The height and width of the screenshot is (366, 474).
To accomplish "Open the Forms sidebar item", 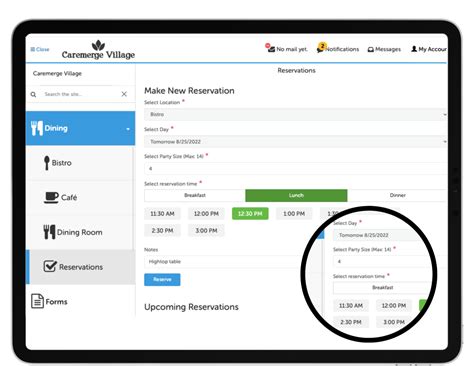I will (80, 301).
